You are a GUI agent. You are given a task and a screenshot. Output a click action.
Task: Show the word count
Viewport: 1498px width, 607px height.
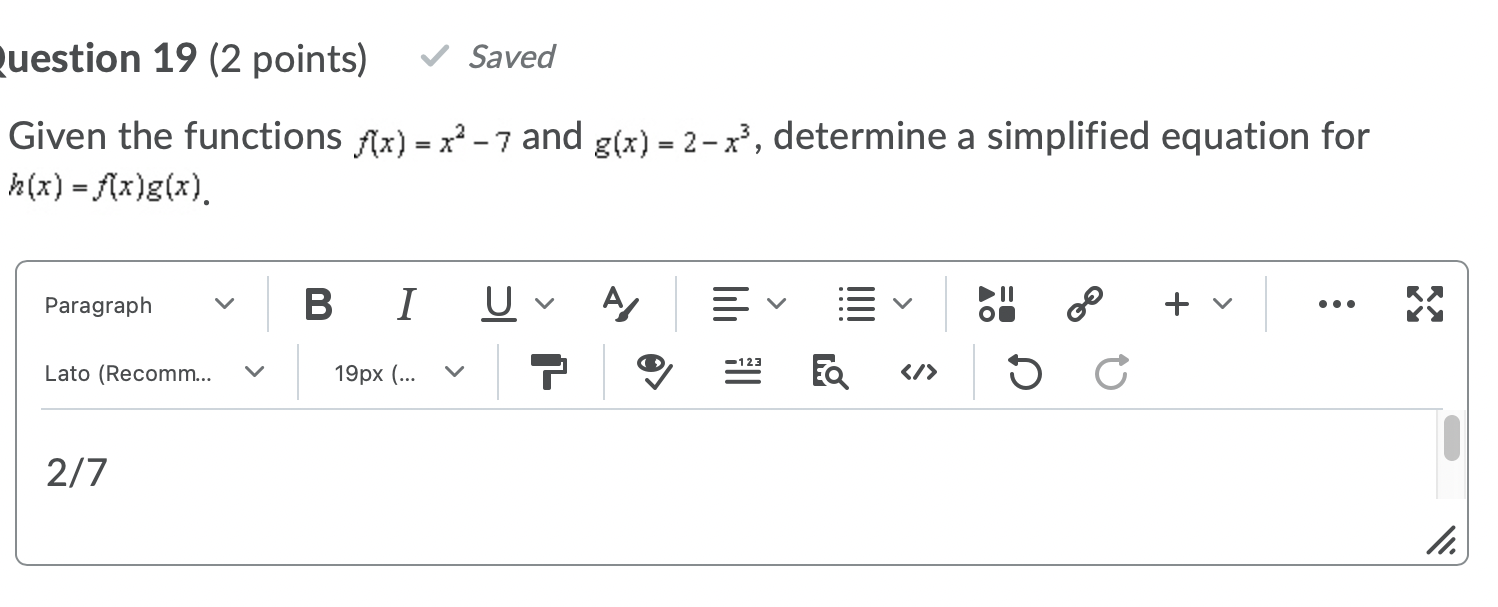742,372
